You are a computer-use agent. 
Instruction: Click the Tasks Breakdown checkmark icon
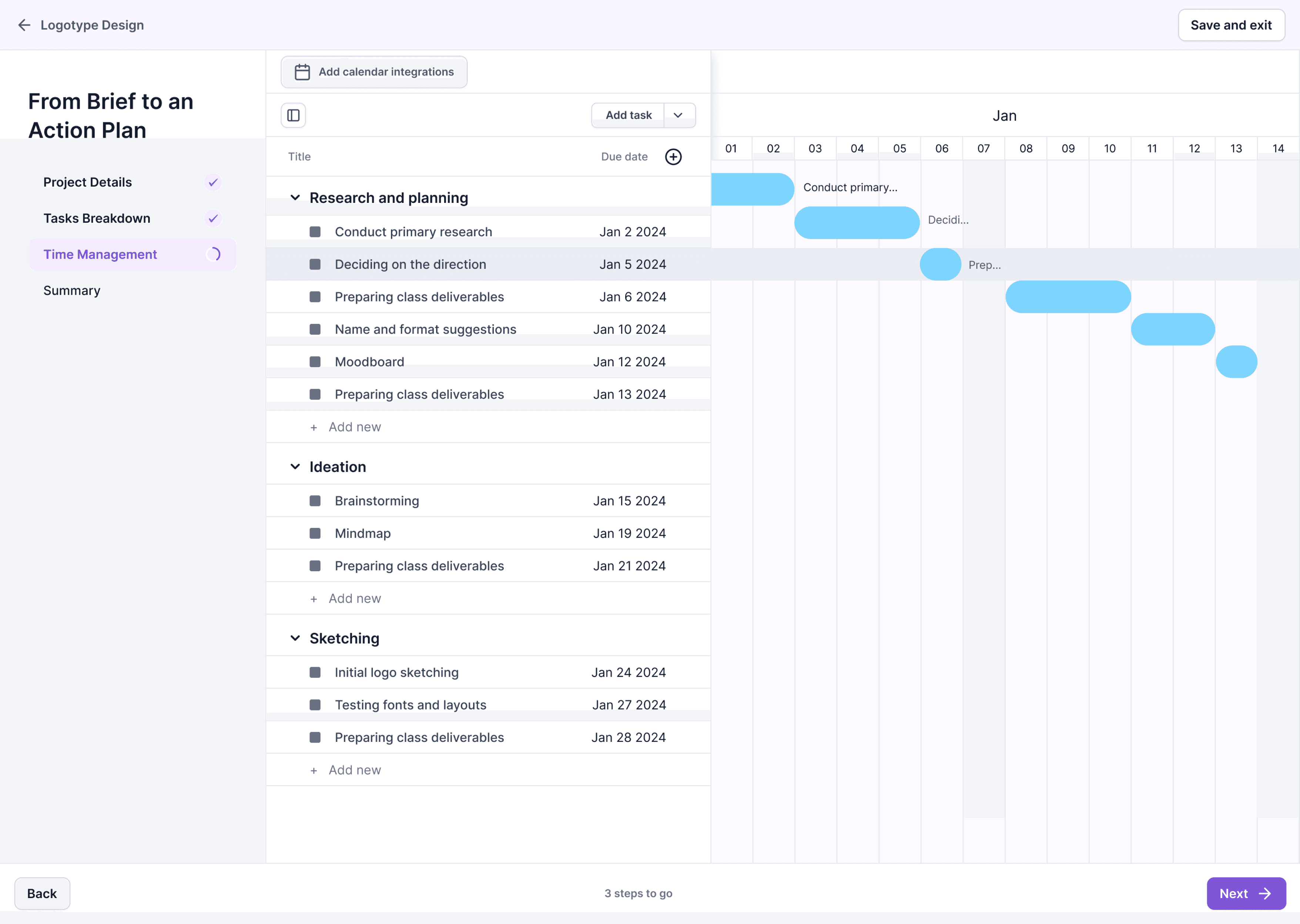tap(213, 218)
